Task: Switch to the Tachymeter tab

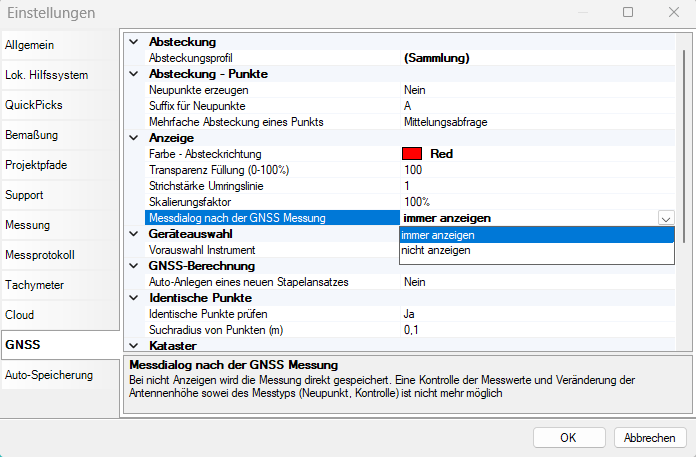Action: (x=35, y=285)
